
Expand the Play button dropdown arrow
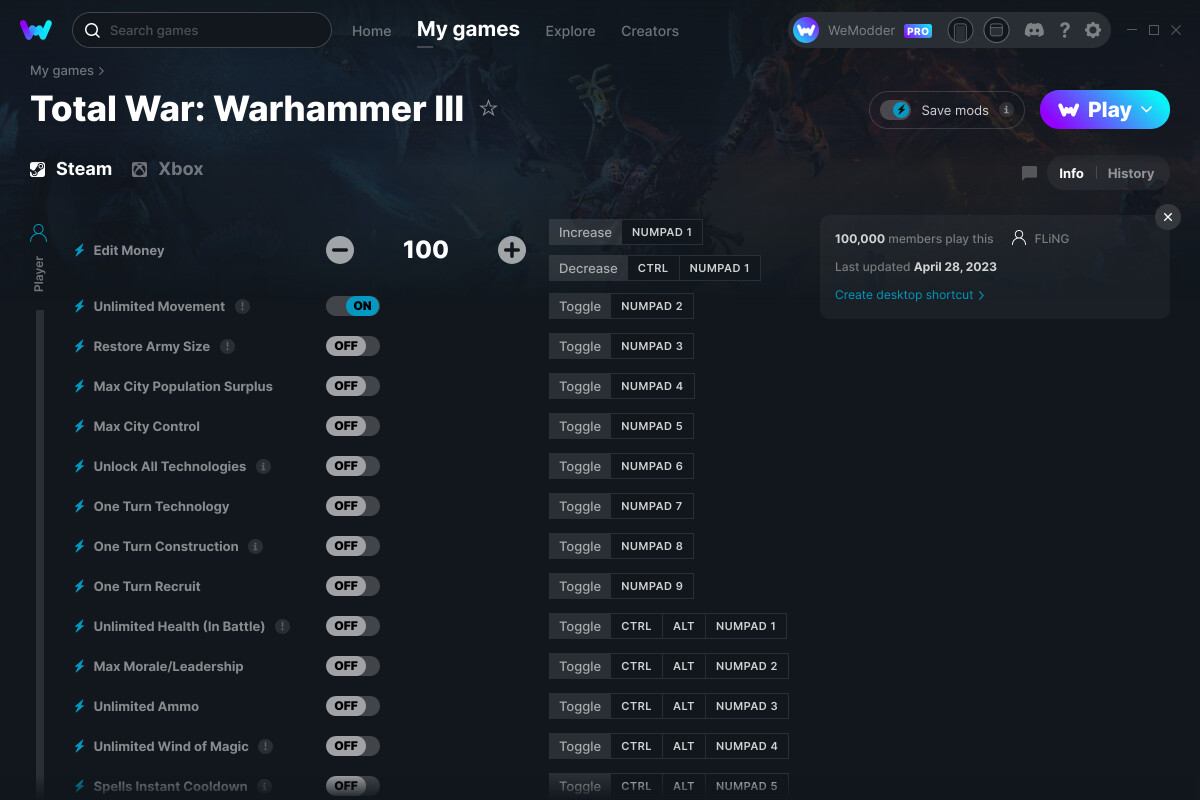(1147, 110)
